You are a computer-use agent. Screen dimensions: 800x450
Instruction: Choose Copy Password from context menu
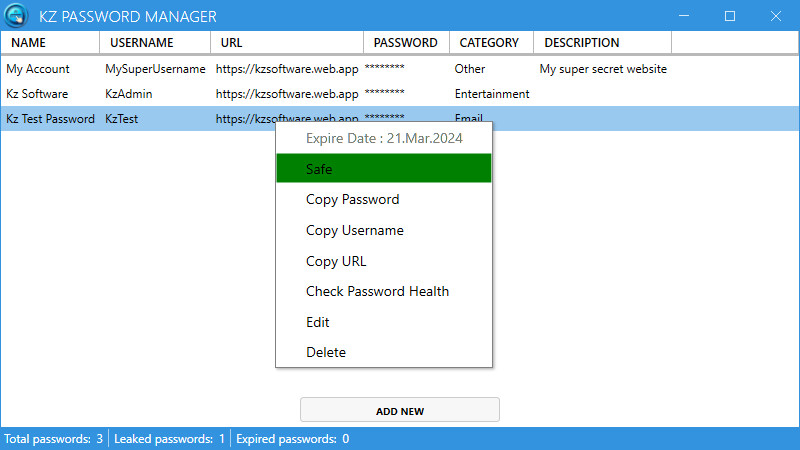[x=352, y=199]
